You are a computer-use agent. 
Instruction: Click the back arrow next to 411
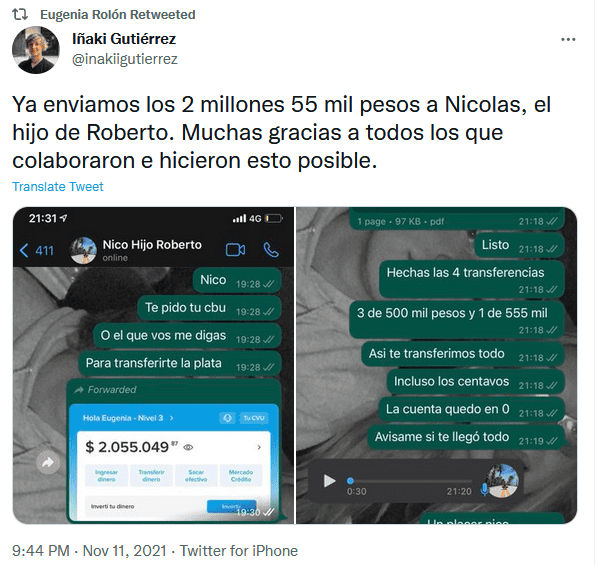(24, 250)
